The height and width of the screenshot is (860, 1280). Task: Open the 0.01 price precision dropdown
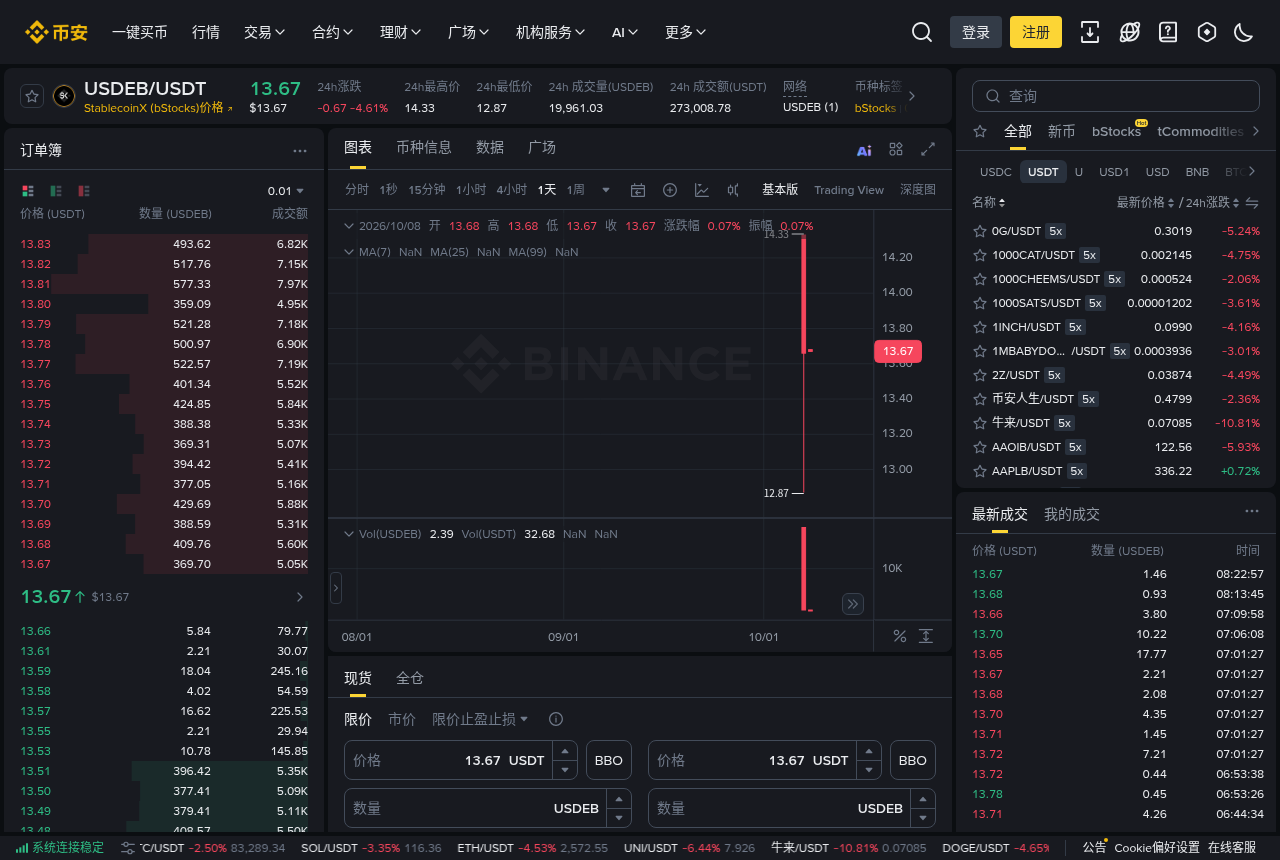(286, 191)
